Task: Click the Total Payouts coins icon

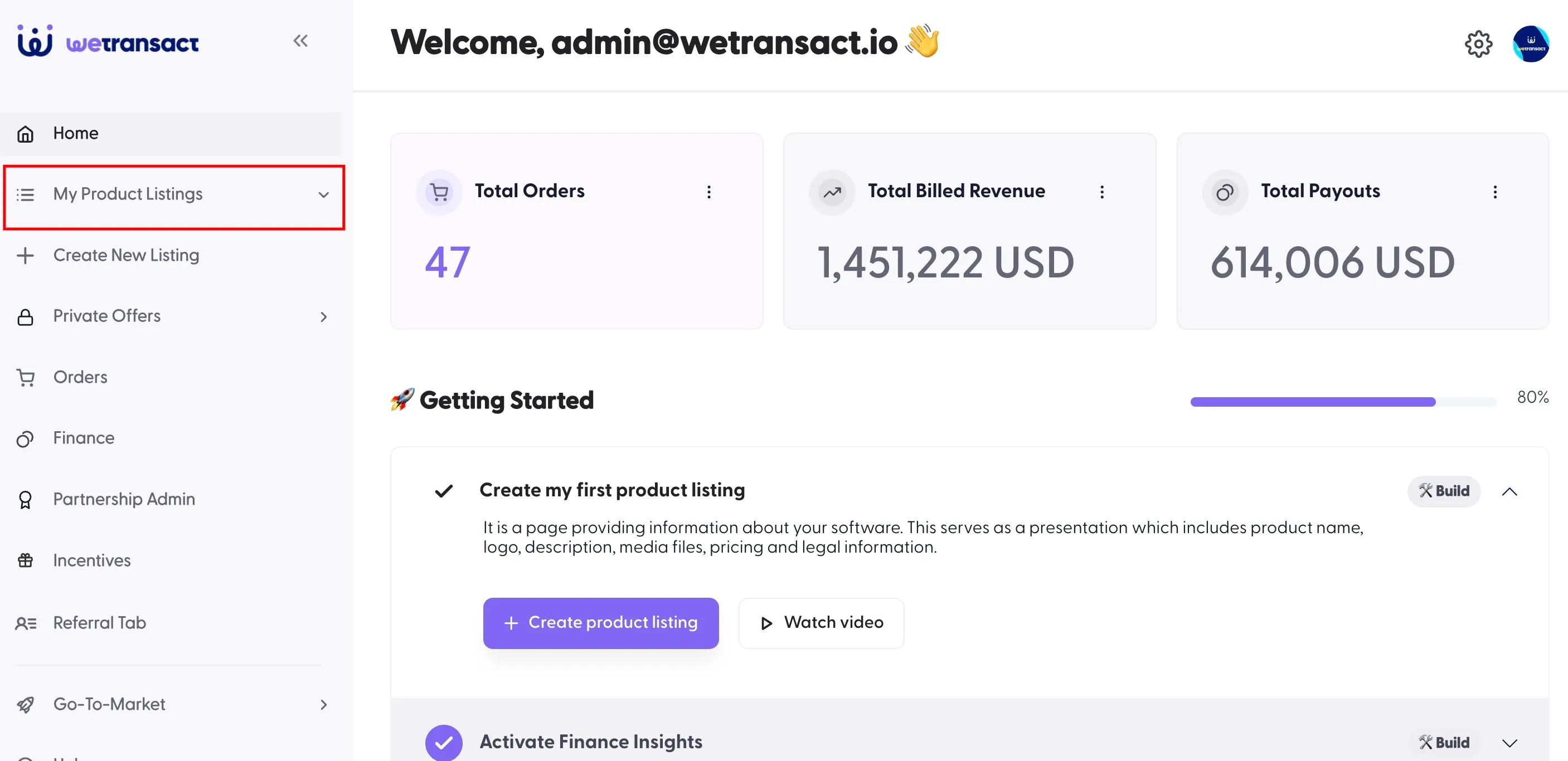Action: point(1225,192)
